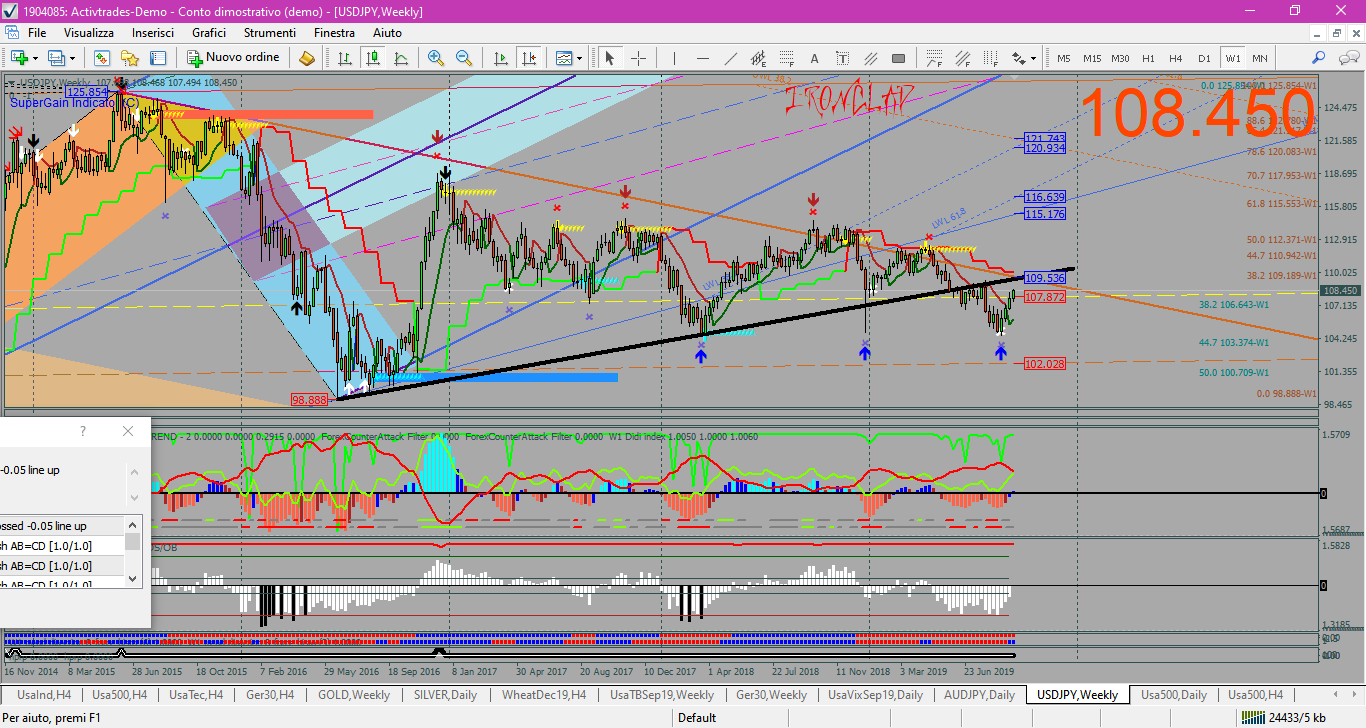Select the text tool (A icon)
Image resolution: width=1366 pixels, height=728 pixels.
coord(815,58)
